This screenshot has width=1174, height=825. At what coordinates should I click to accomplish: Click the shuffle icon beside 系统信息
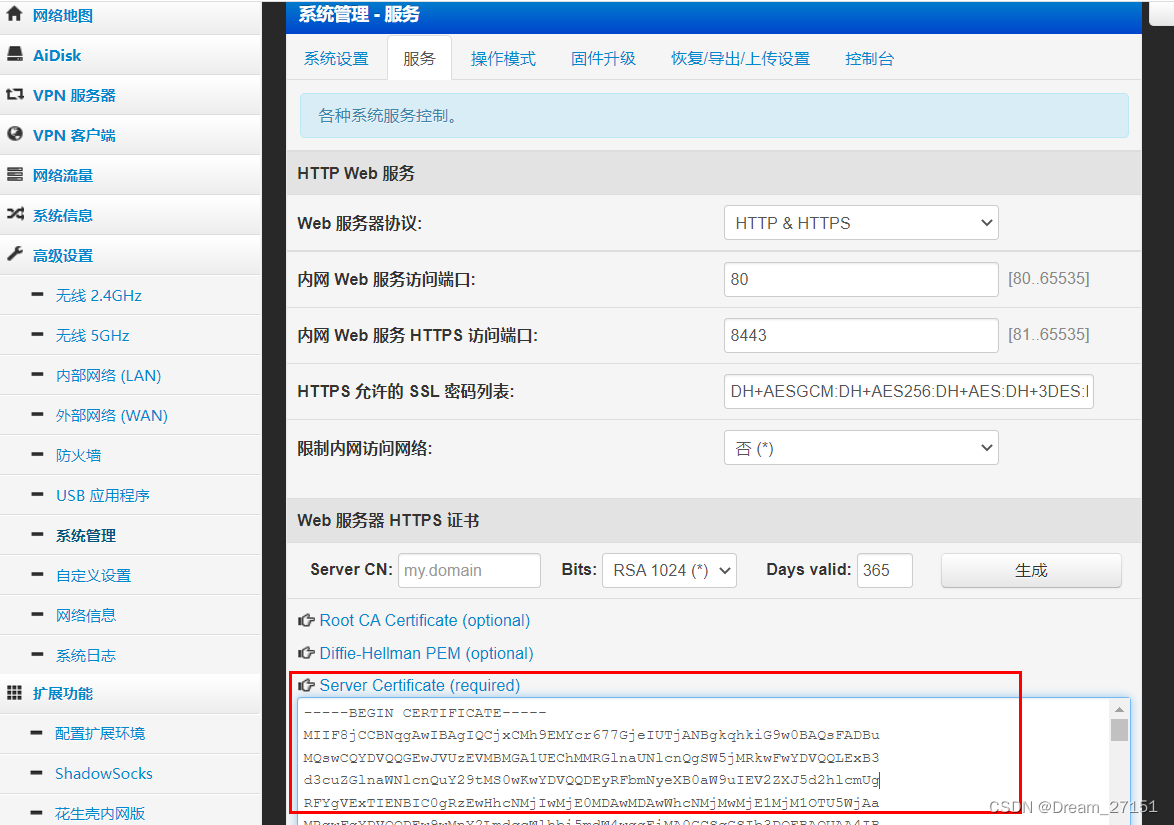tap(15, 214)
